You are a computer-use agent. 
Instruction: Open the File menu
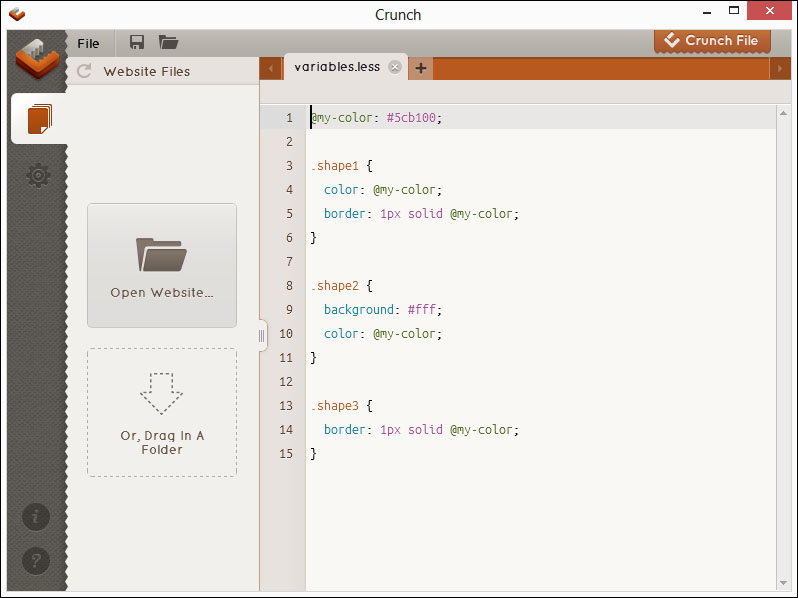click(x=88, y=43)
